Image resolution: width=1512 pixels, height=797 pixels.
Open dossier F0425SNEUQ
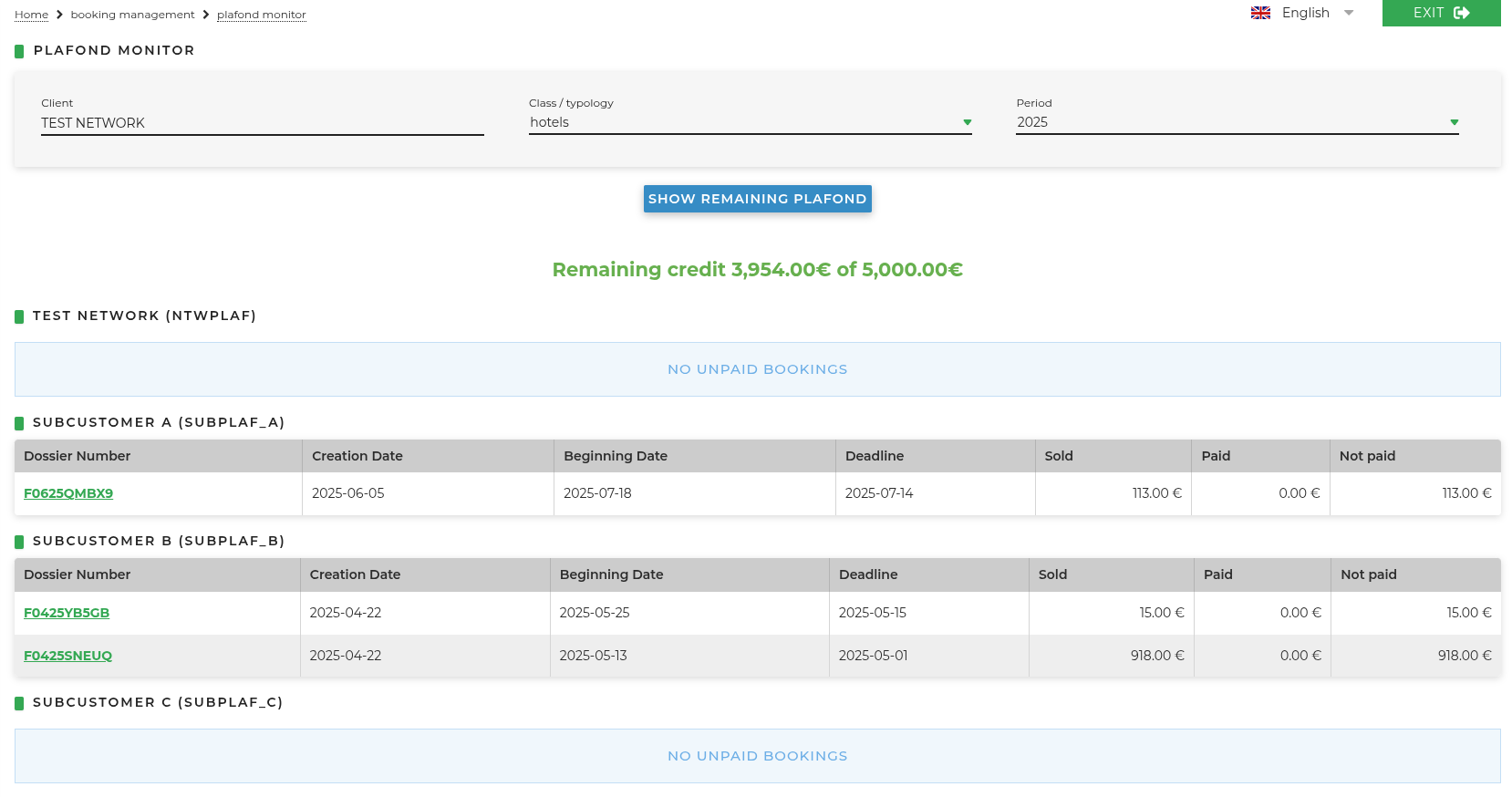coord(67,656)
